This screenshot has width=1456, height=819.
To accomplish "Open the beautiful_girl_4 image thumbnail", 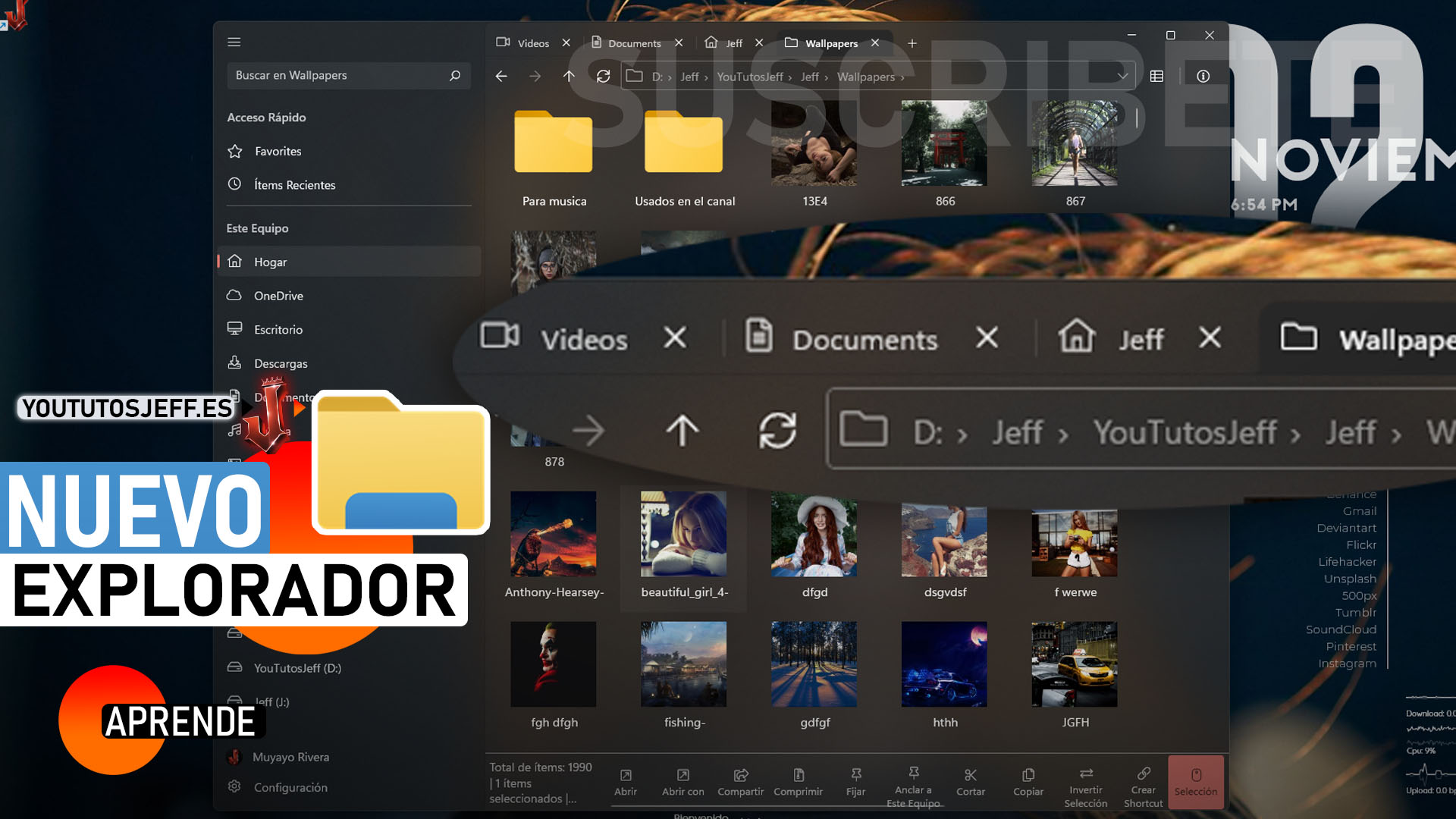I will click(x=682, y=533).
